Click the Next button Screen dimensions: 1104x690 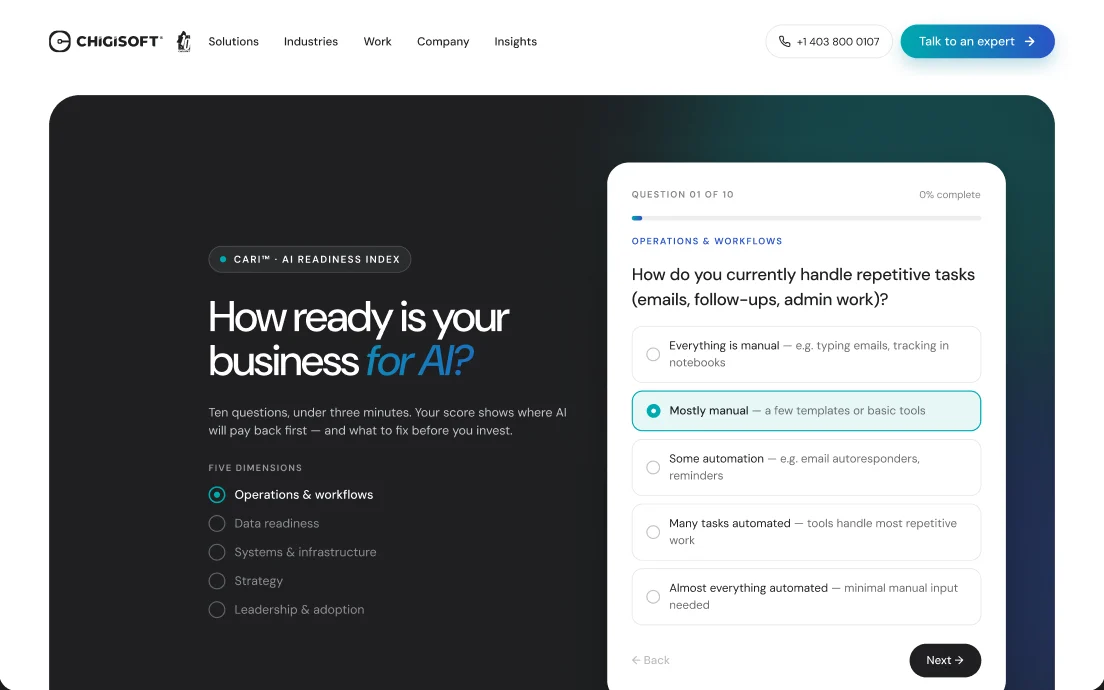945,660
